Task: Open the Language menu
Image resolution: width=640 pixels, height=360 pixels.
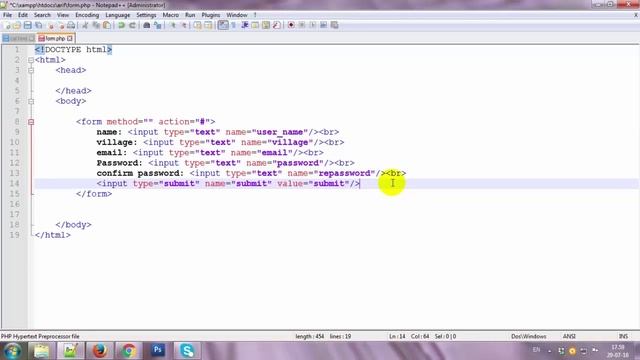Action: [118, 15]
